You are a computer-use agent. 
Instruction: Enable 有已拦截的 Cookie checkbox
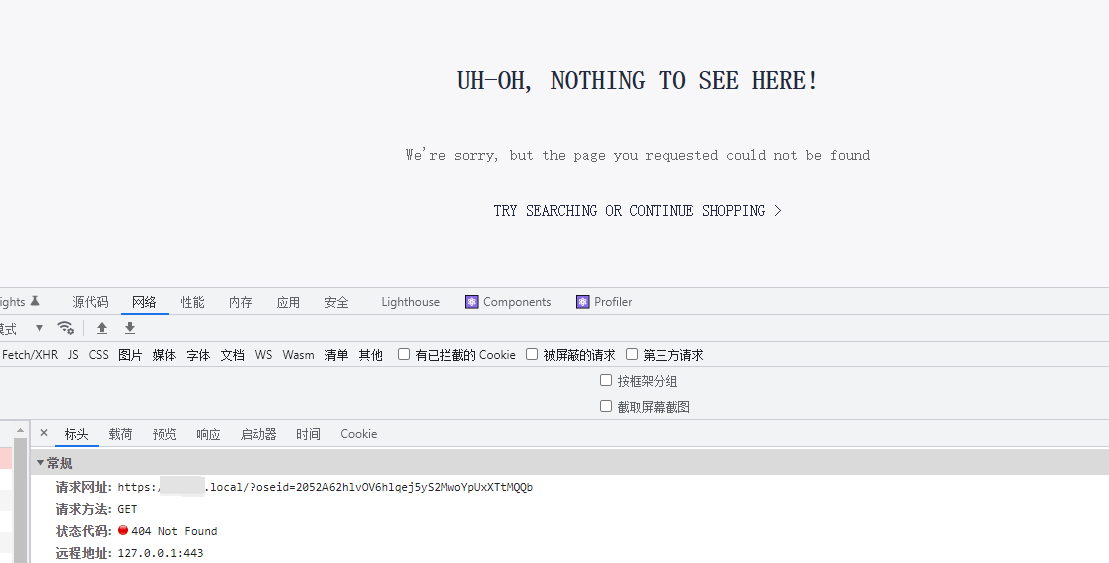tap(404, 354)
